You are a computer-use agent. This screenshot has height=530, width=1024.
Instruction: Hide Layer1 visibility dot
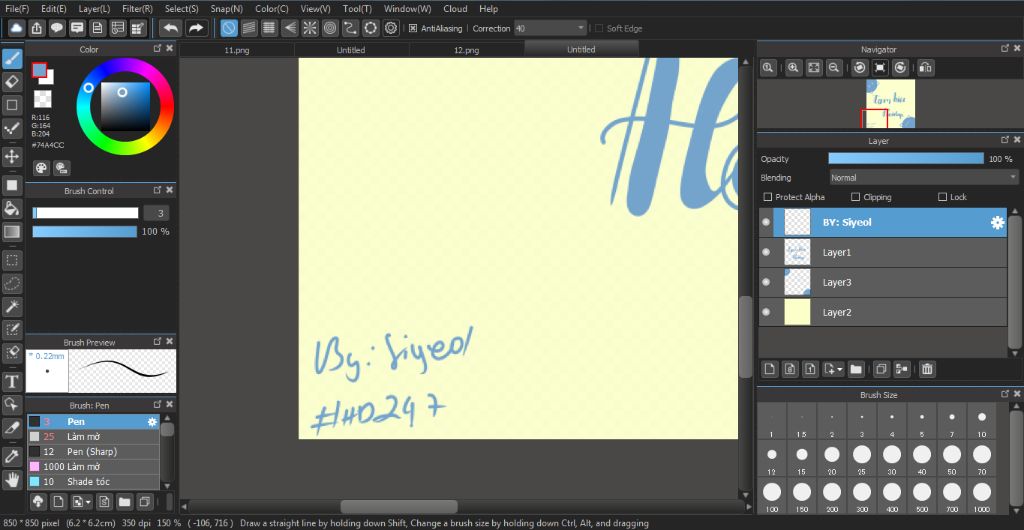click(x=766, y=252)
